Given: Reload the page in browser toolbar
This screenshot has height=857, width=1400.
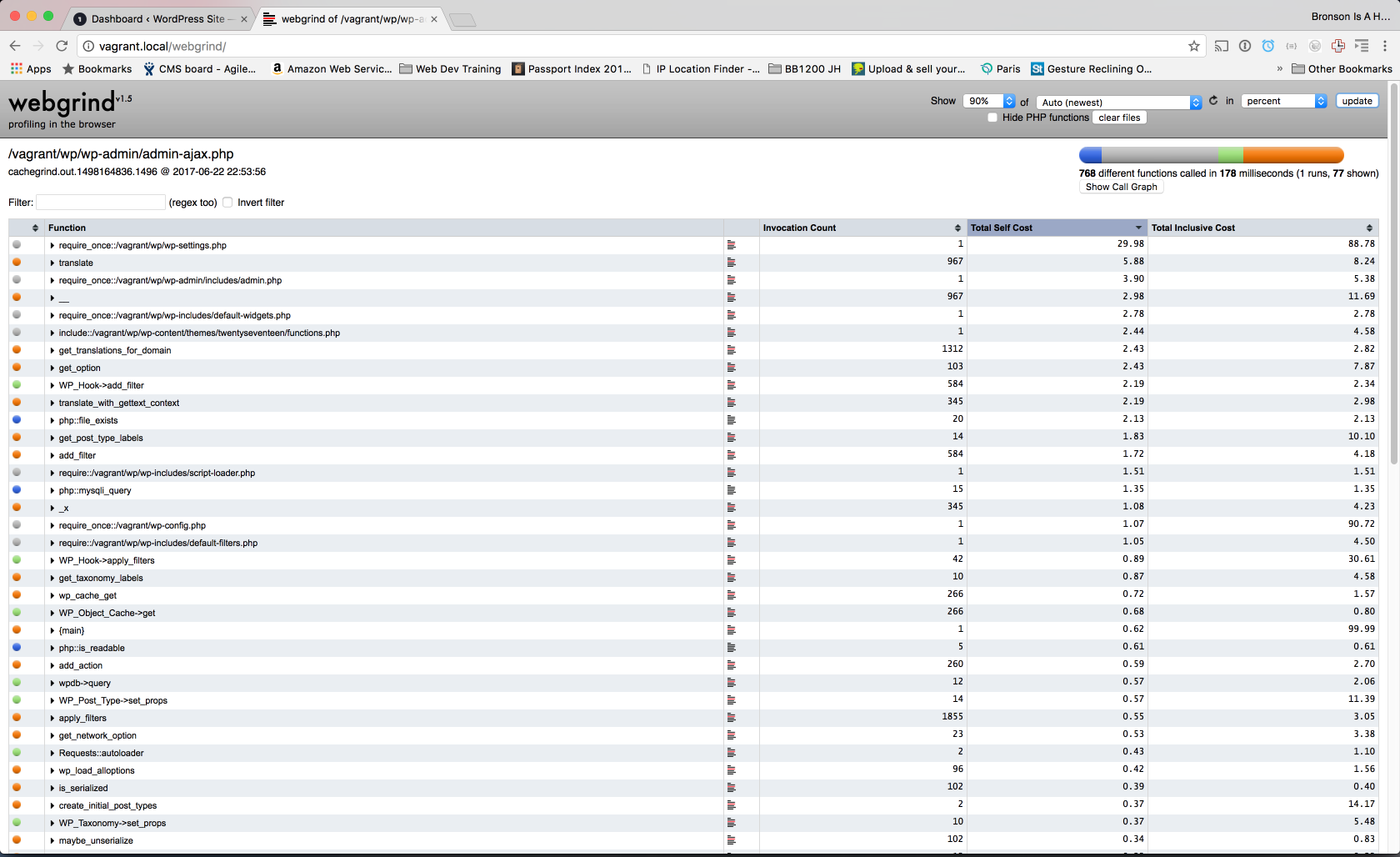Looking at the screenshot, I should 62,46.
